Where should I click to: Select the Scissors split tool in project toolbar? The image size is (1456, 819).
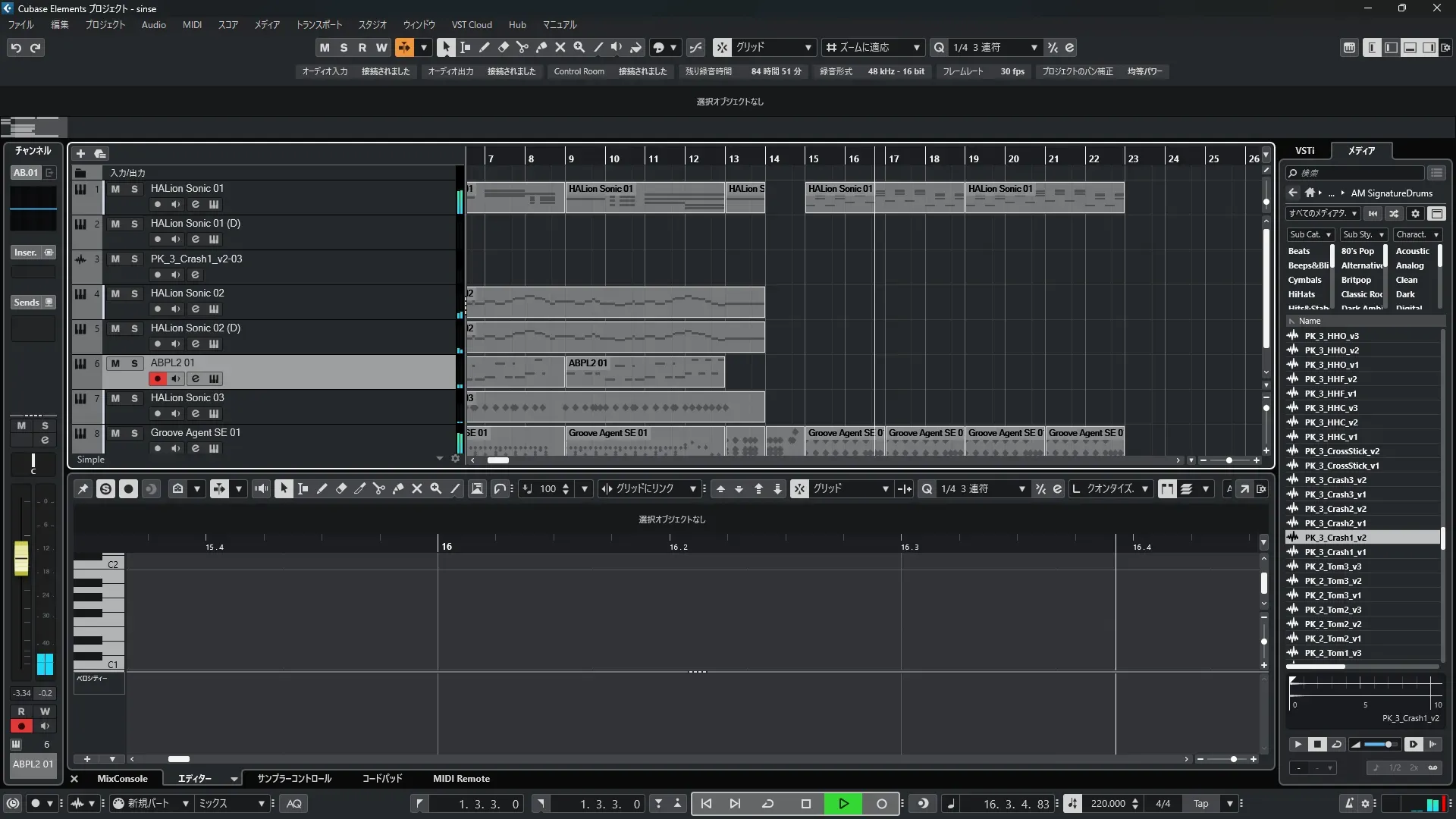coord(522,47)
